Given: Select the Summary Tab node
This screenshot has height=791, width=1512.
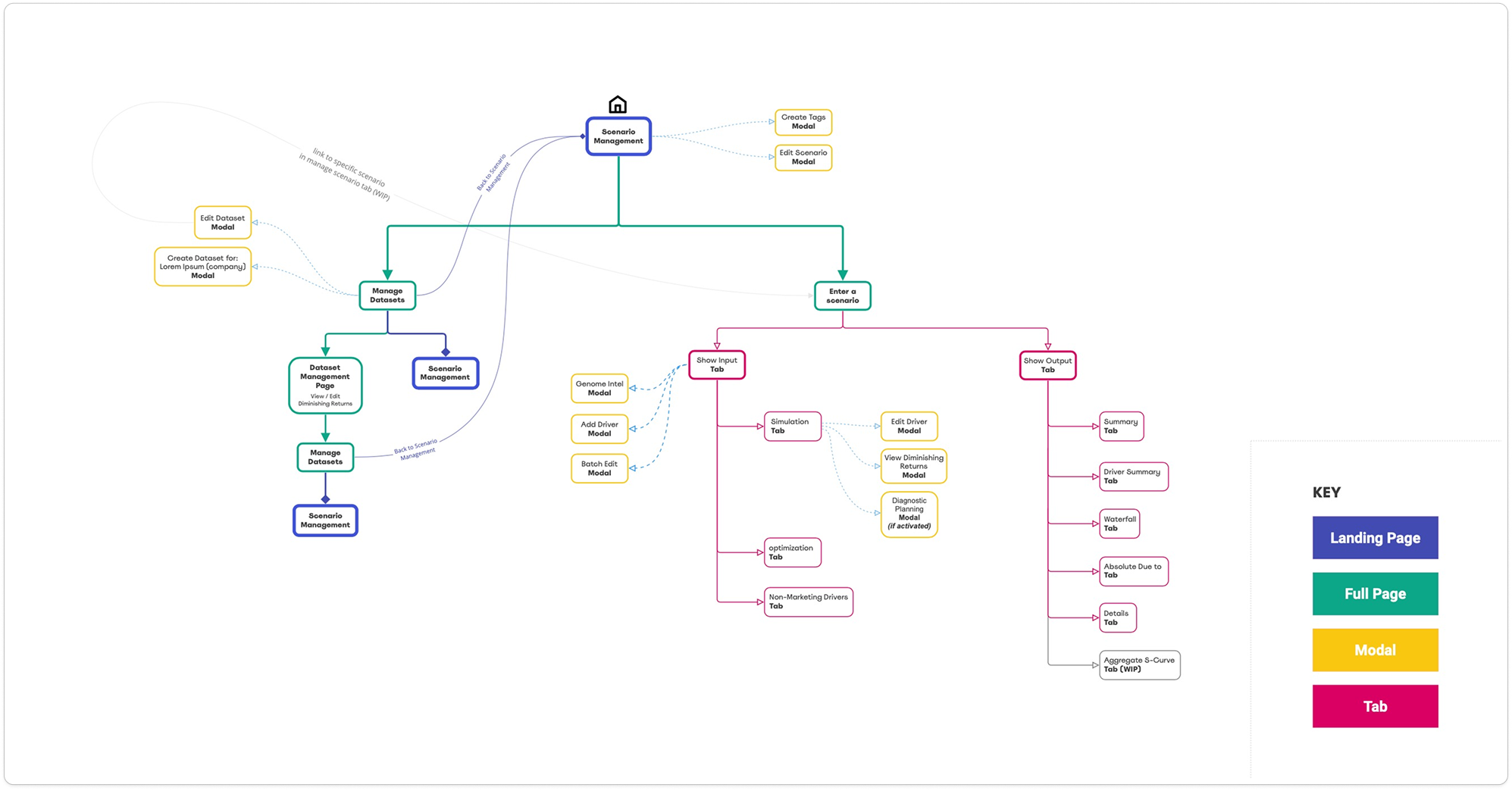Looking at the screenshot, I should [1122, 427].
